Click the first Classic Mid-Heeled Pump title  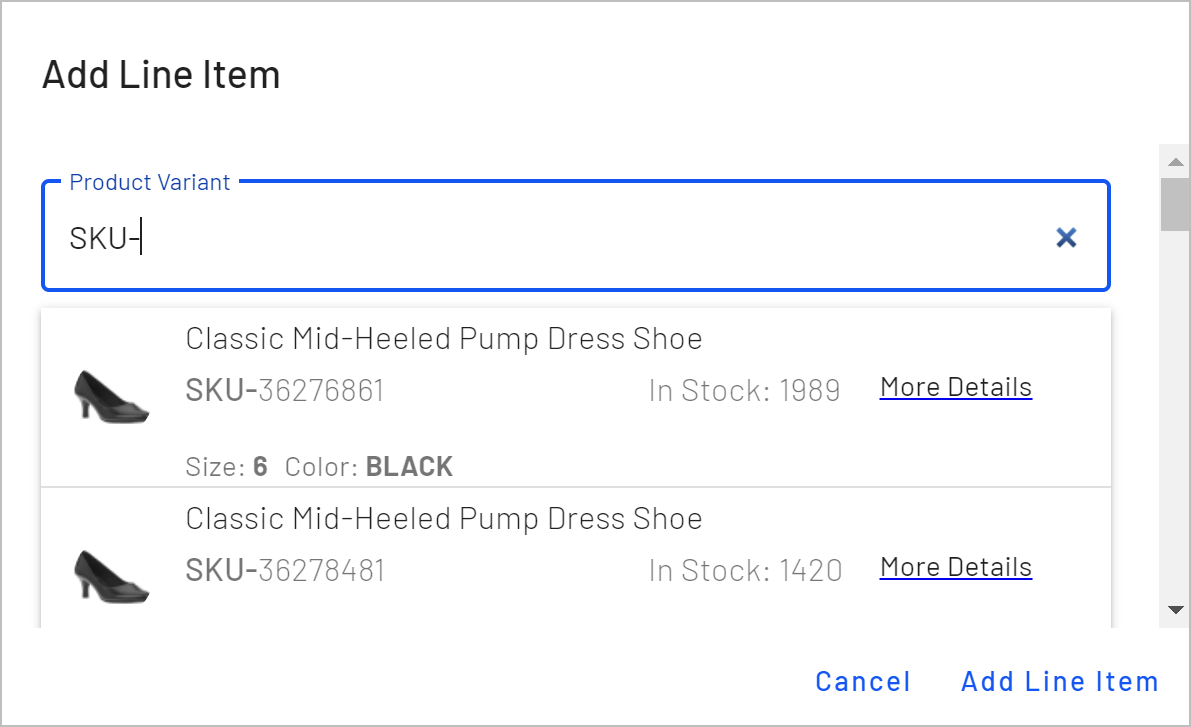tap(443, 338)
